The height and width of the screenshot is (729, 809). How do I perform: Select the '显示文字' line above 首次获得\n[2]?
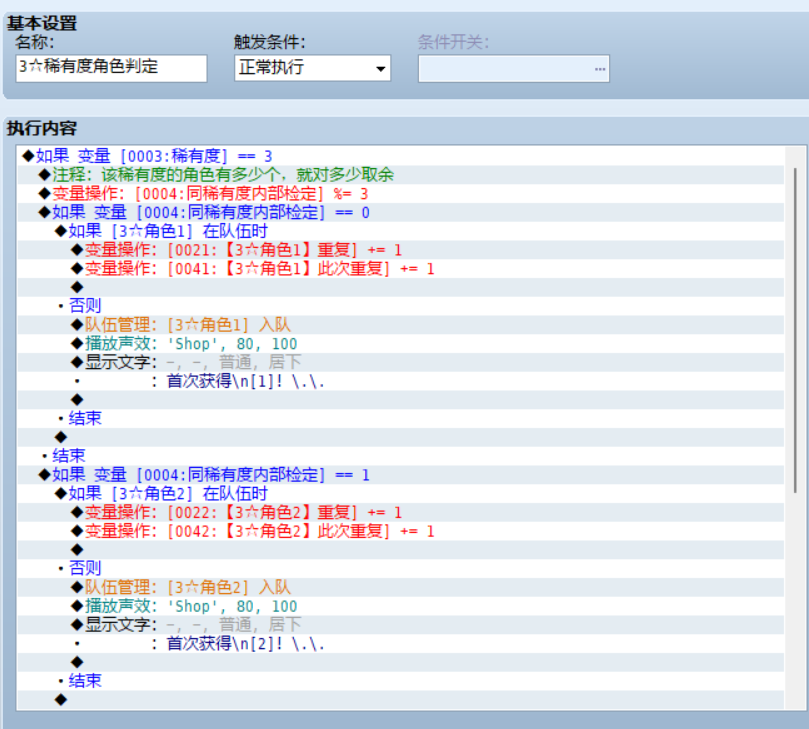pos(401,625)
